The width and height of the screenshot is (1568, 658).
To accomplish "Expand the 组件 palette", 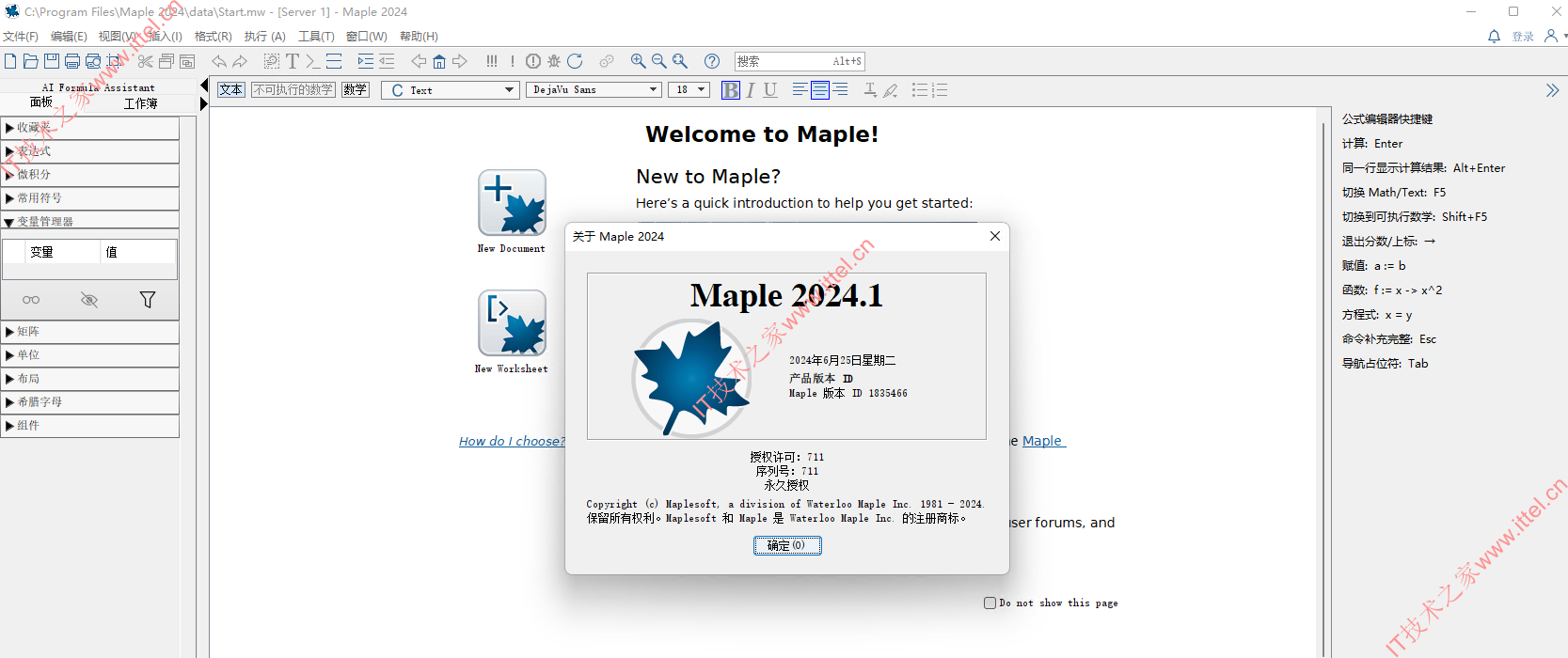I will click(89, 426).
